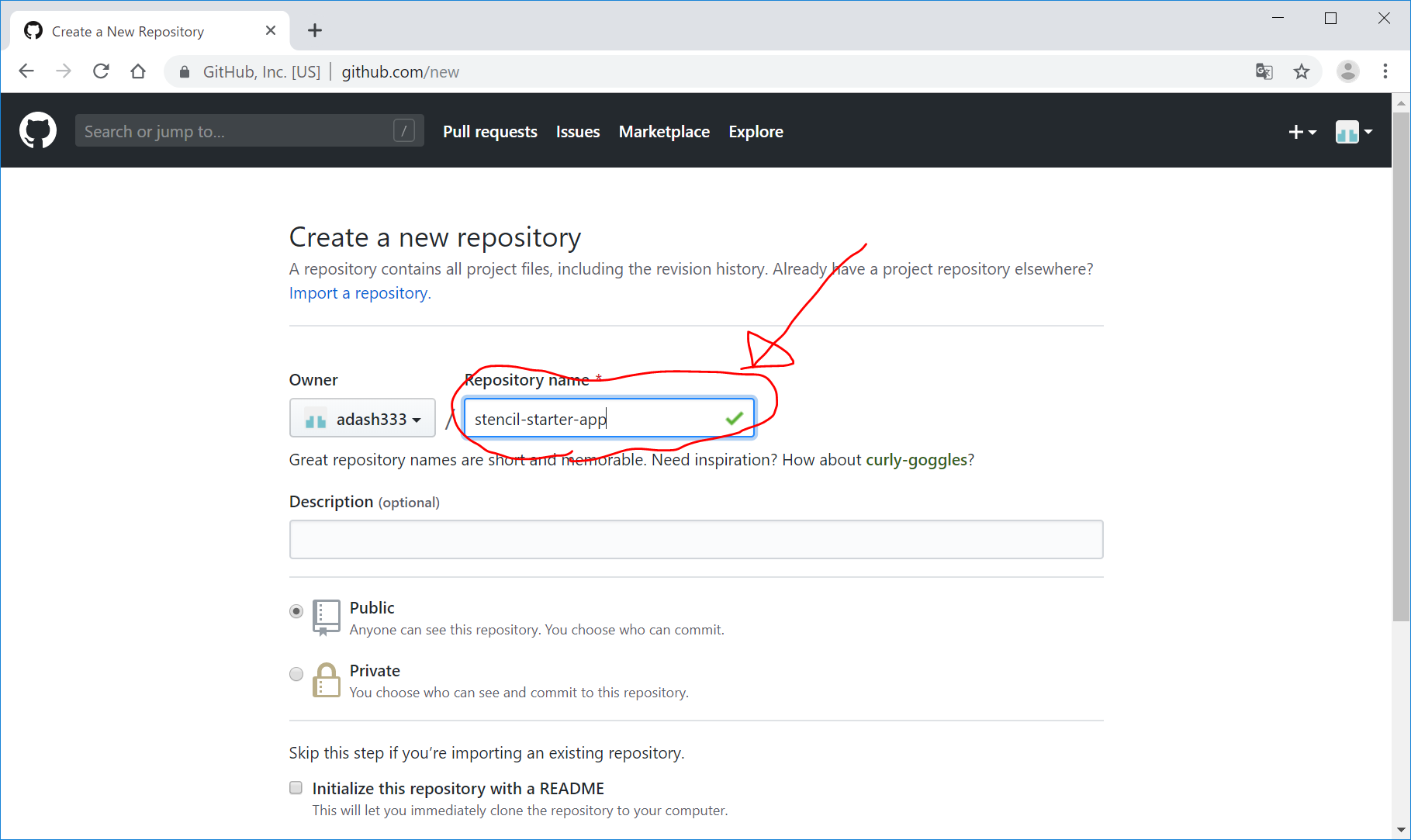Image resolution: width=1411 pixels, height=840 pixels.
Task: Open Chrome's three-dot menu
Action: click(1385, 71)
